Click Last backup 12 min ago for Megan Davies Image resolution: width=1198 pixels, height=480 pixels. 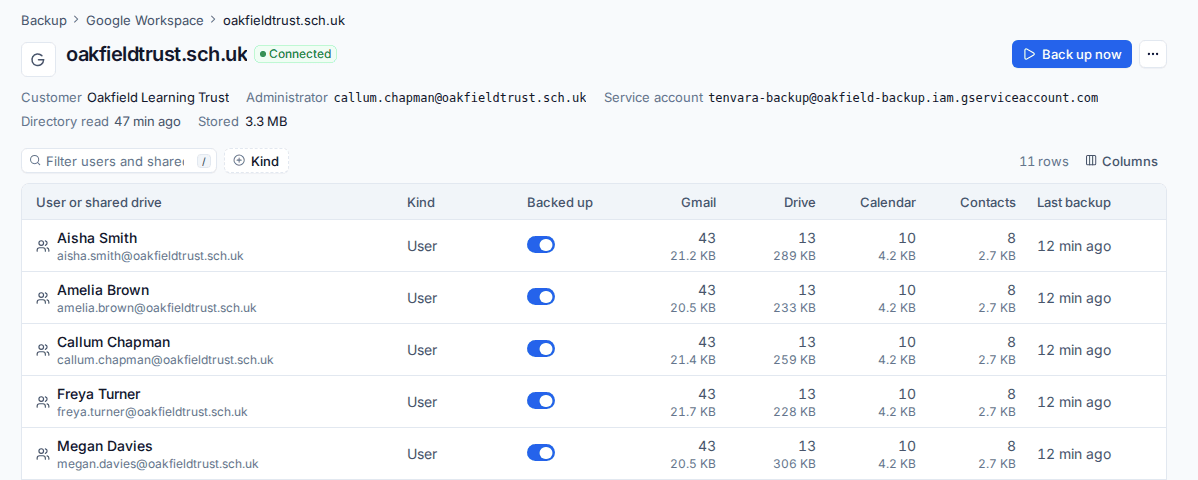(1073, 454)
